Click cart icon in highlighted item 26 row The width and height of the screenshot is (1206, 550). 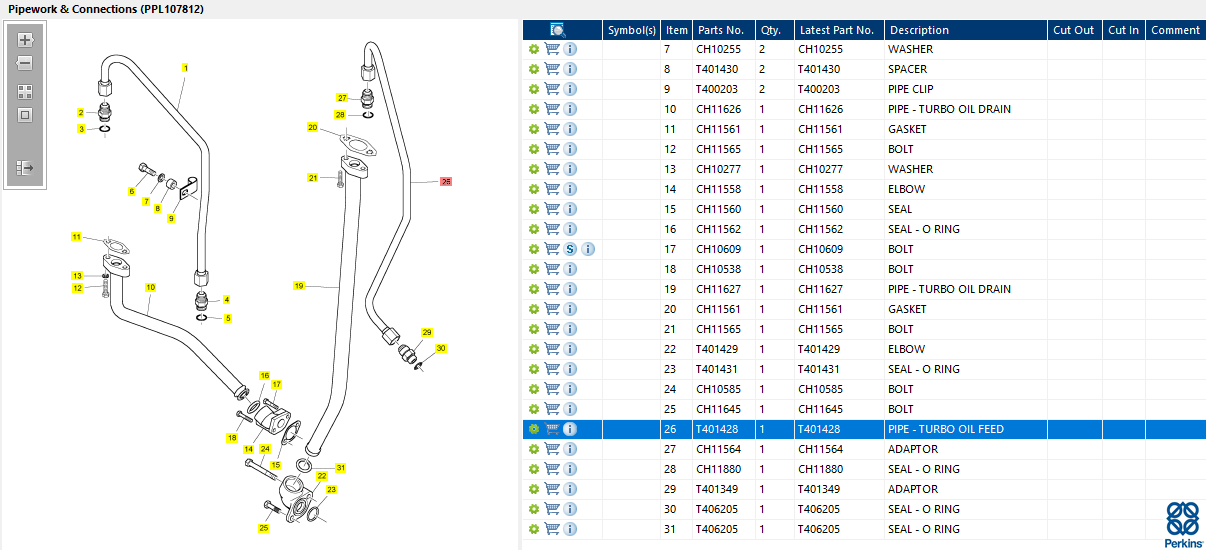[x=552, y=429]
